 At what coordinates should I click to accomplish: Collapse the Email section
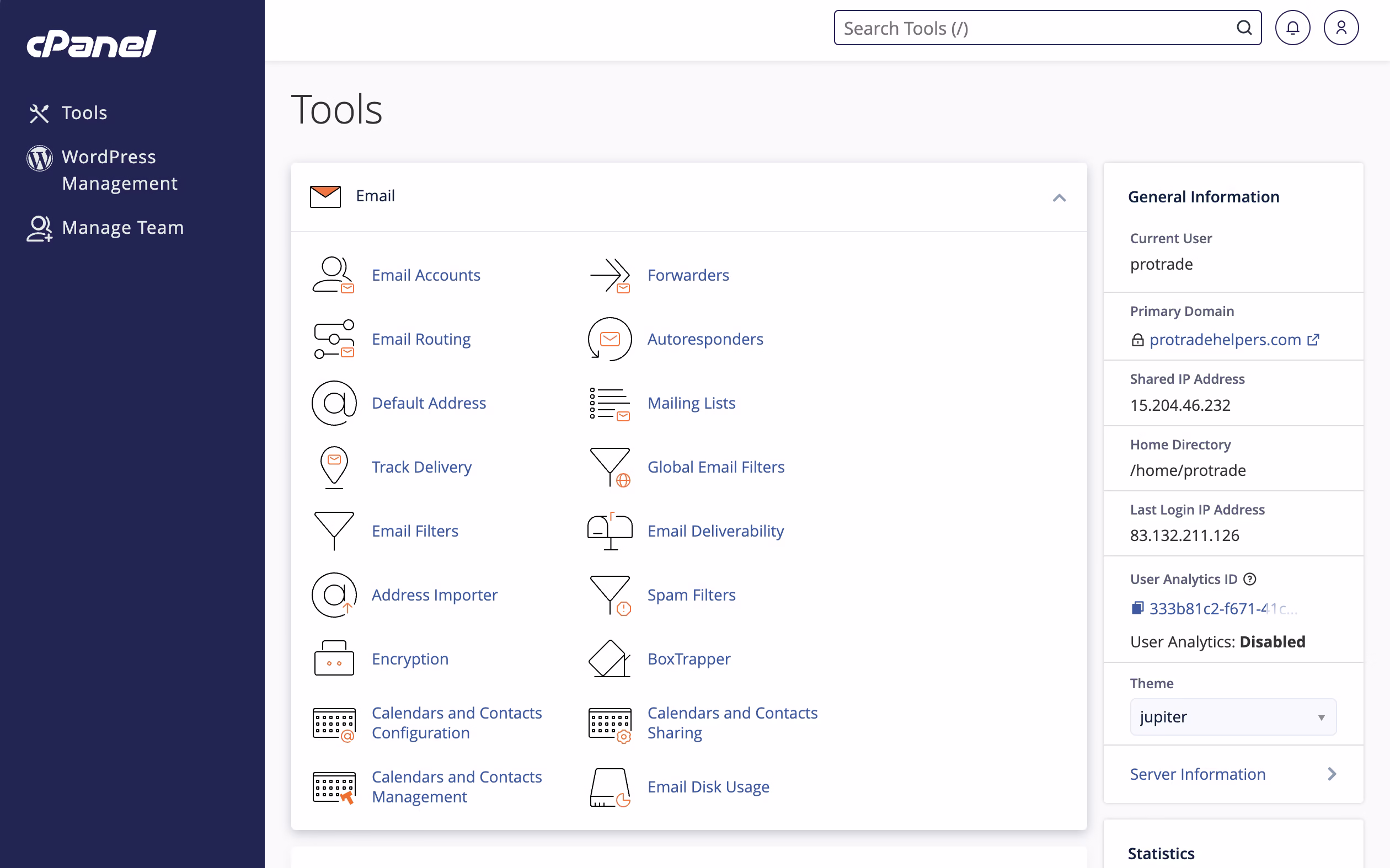coord(1059,198)
